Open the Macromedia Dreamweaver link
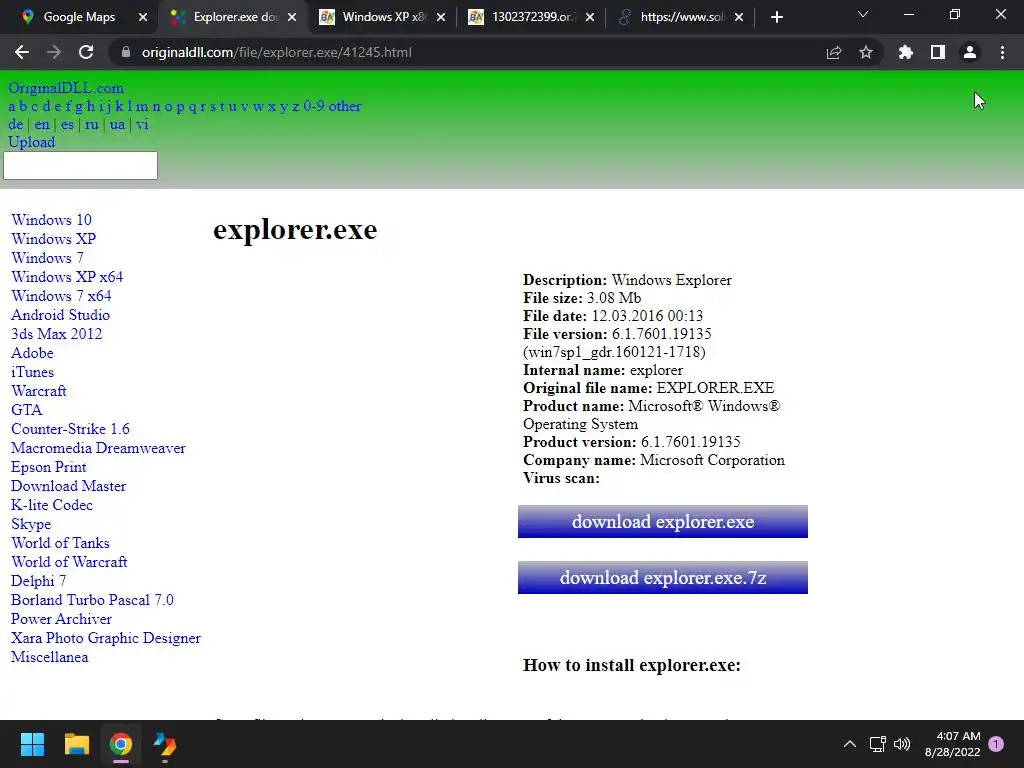Image resolution: width=1024 pixels, height=768 pixels. click(x=99, y=448)
